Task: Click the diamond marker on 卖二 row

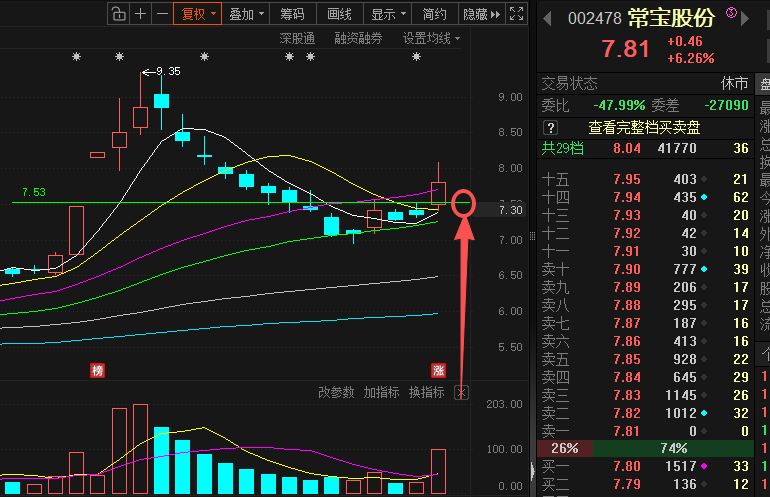Action: pos(704,414)
